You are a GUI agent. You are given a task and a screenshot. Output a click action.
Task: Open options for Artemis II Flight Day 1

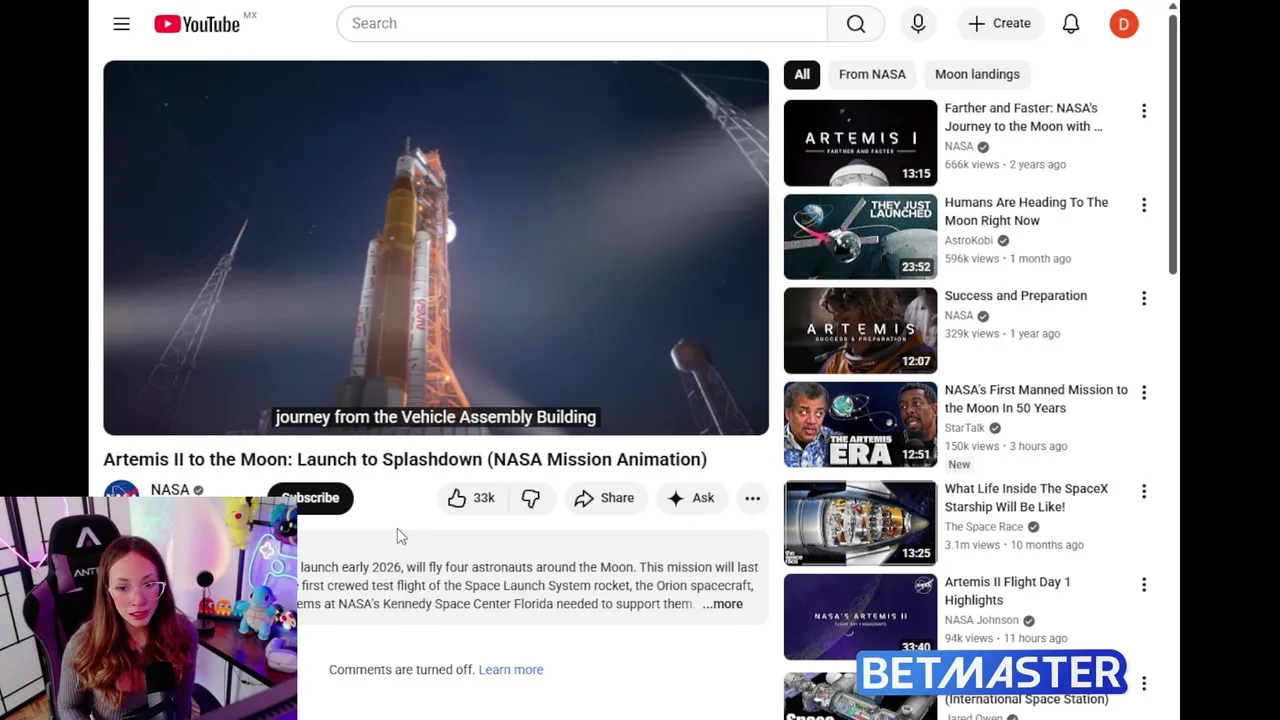[1144, 585]
